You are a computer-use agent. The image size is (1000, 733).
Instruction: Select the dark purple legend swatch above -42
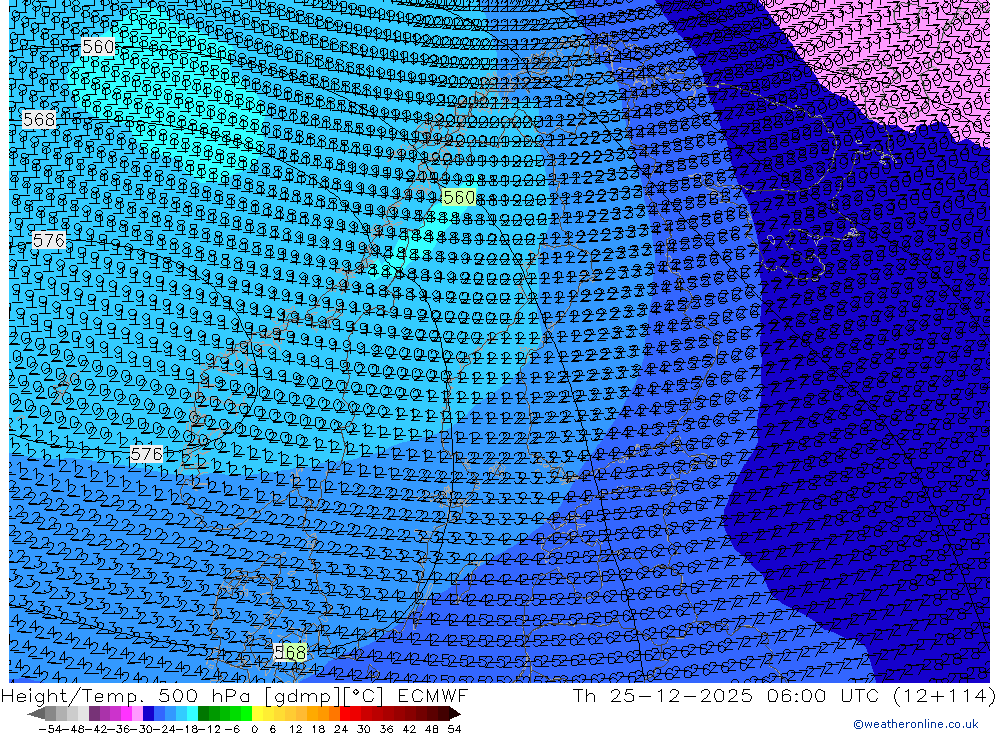coord(94,714)
